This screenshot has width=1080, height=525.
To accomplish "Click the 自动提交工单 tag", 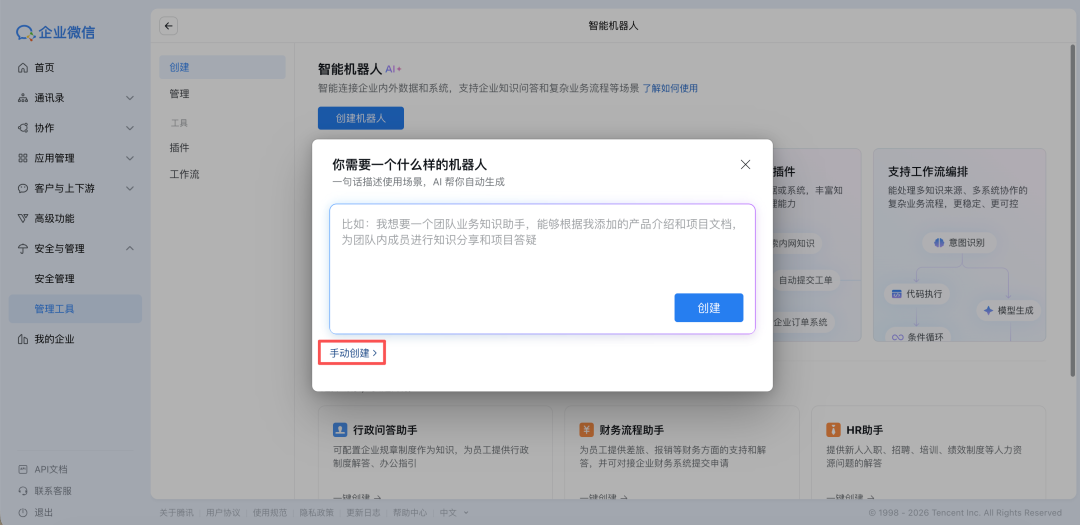I will 806,280.
